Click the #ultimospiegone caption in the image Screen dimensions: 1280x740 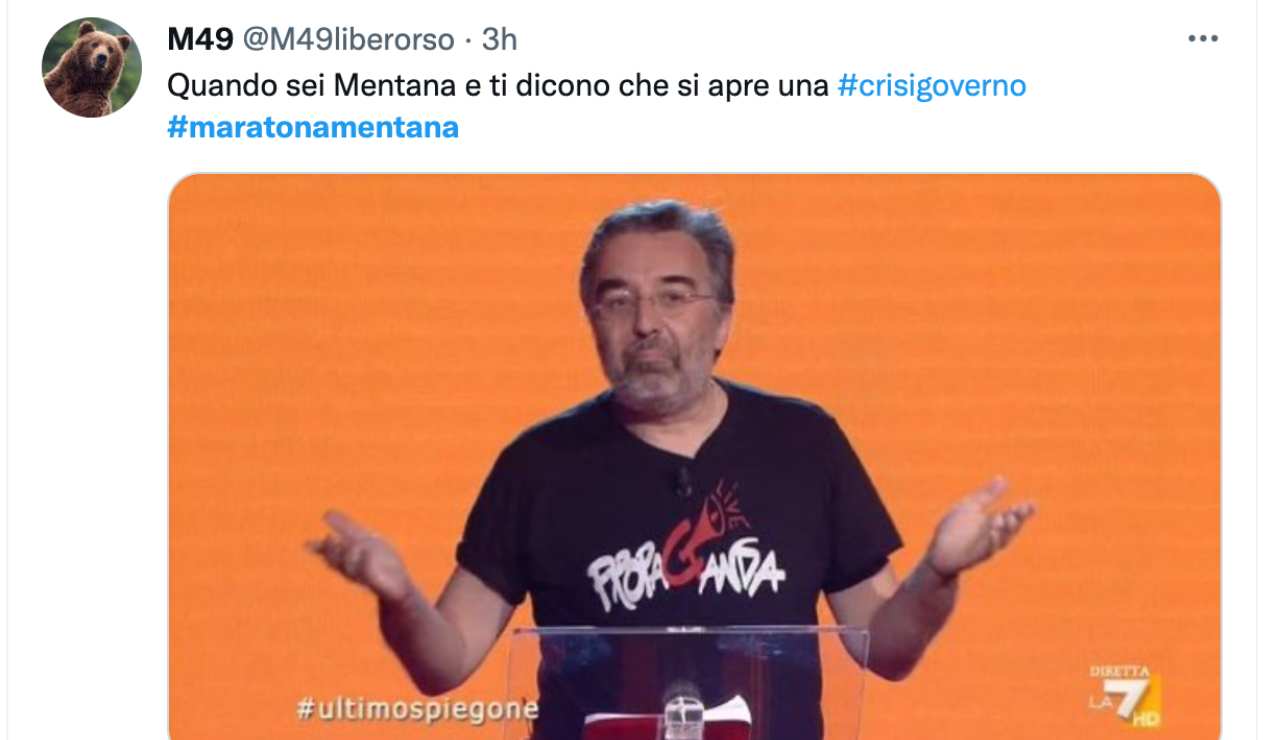click(417, 710)
